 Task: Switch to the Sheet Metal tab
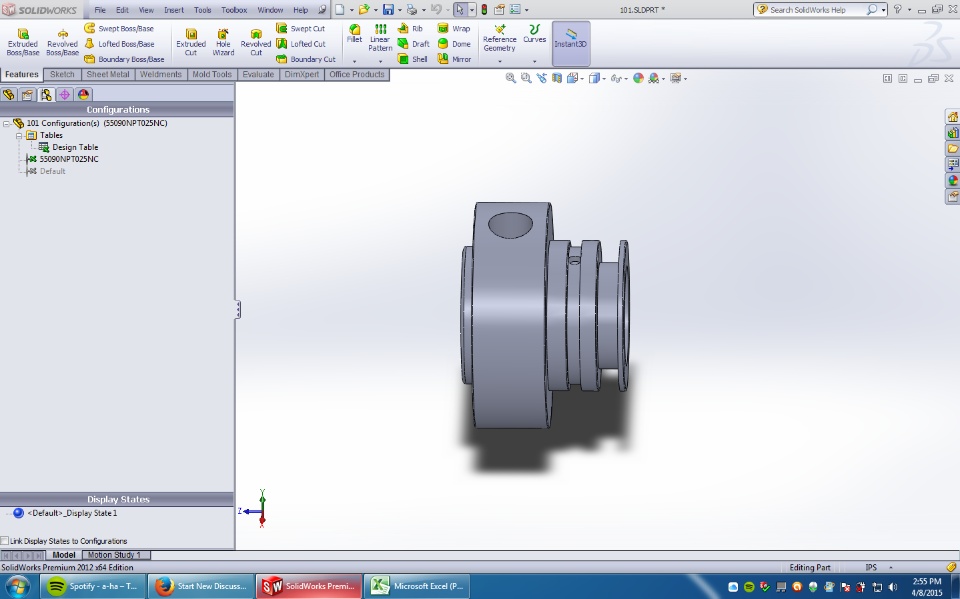coord(108,74)
